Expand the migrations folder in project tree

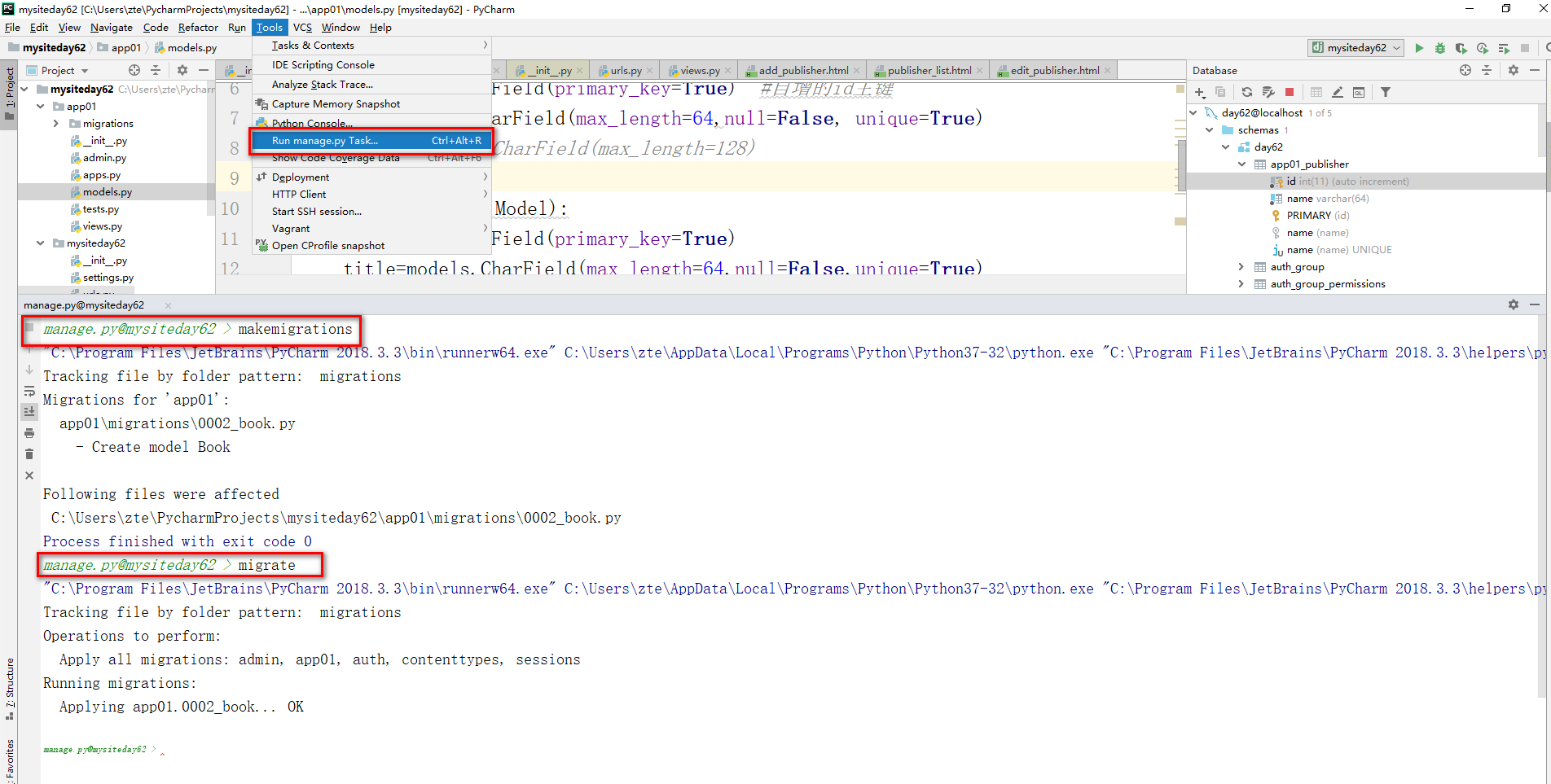(x=56, y=124)
